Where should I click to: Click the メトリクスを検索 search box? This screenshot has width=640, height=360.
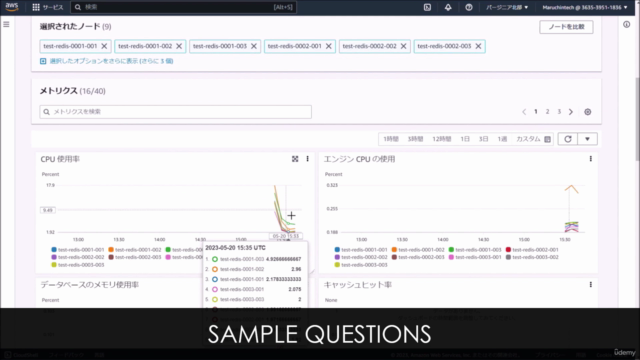176,112
